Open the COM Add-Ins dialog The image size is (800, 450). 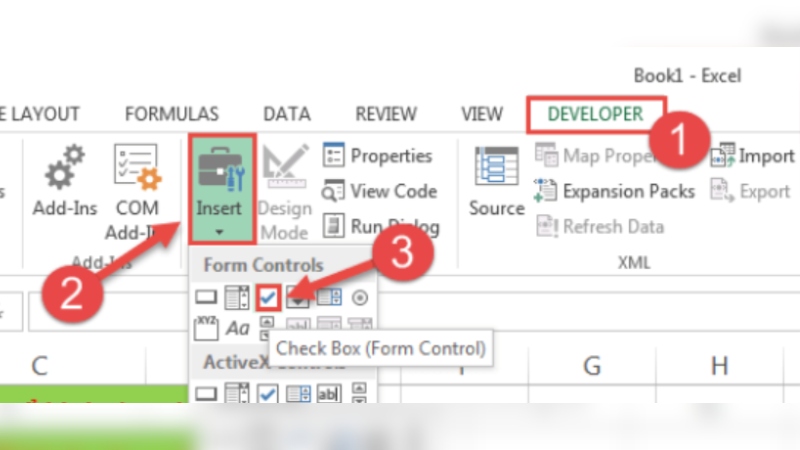click(x=137, y=191)
